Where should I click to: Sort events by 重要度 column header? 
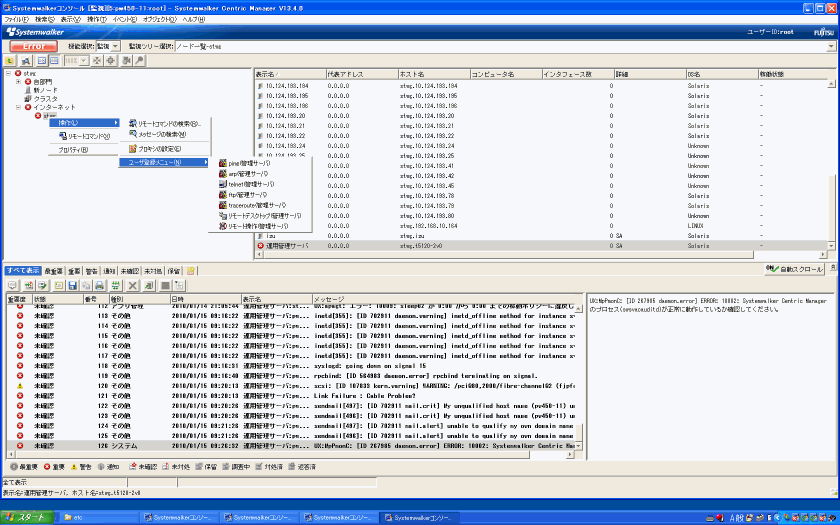19,299
